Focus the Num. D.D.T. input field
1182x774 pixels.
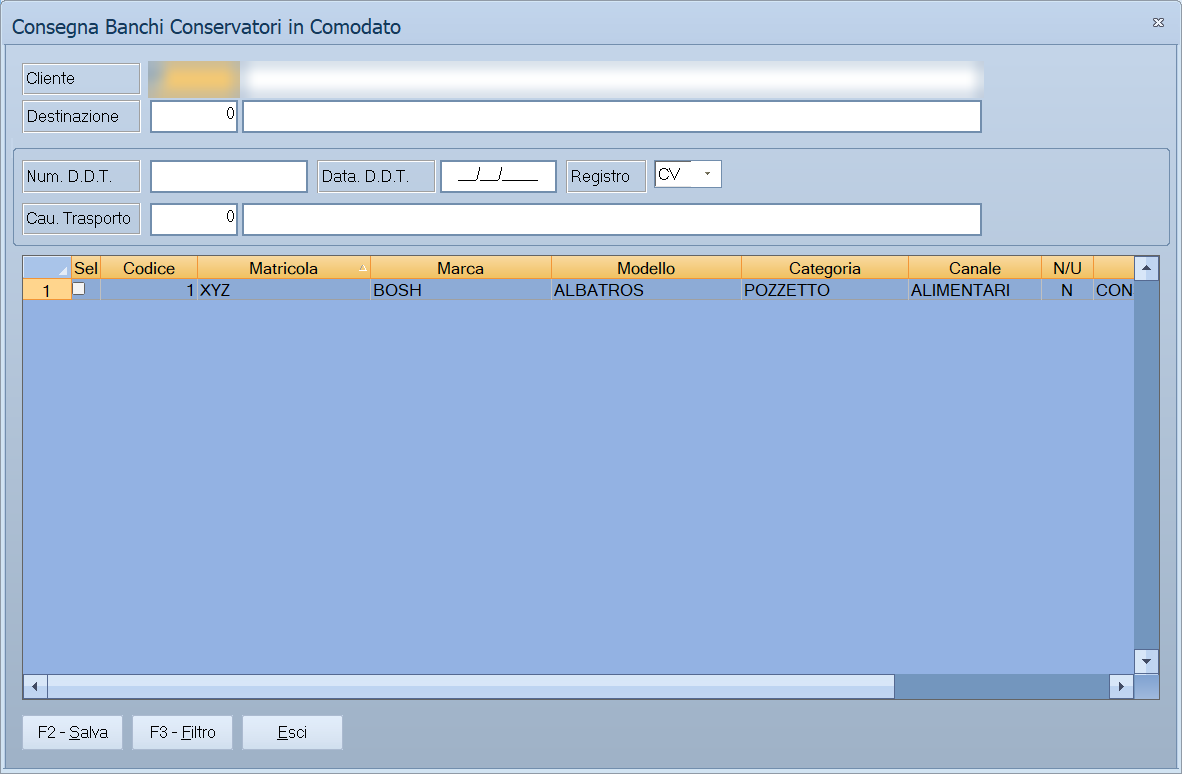[229, 176]
